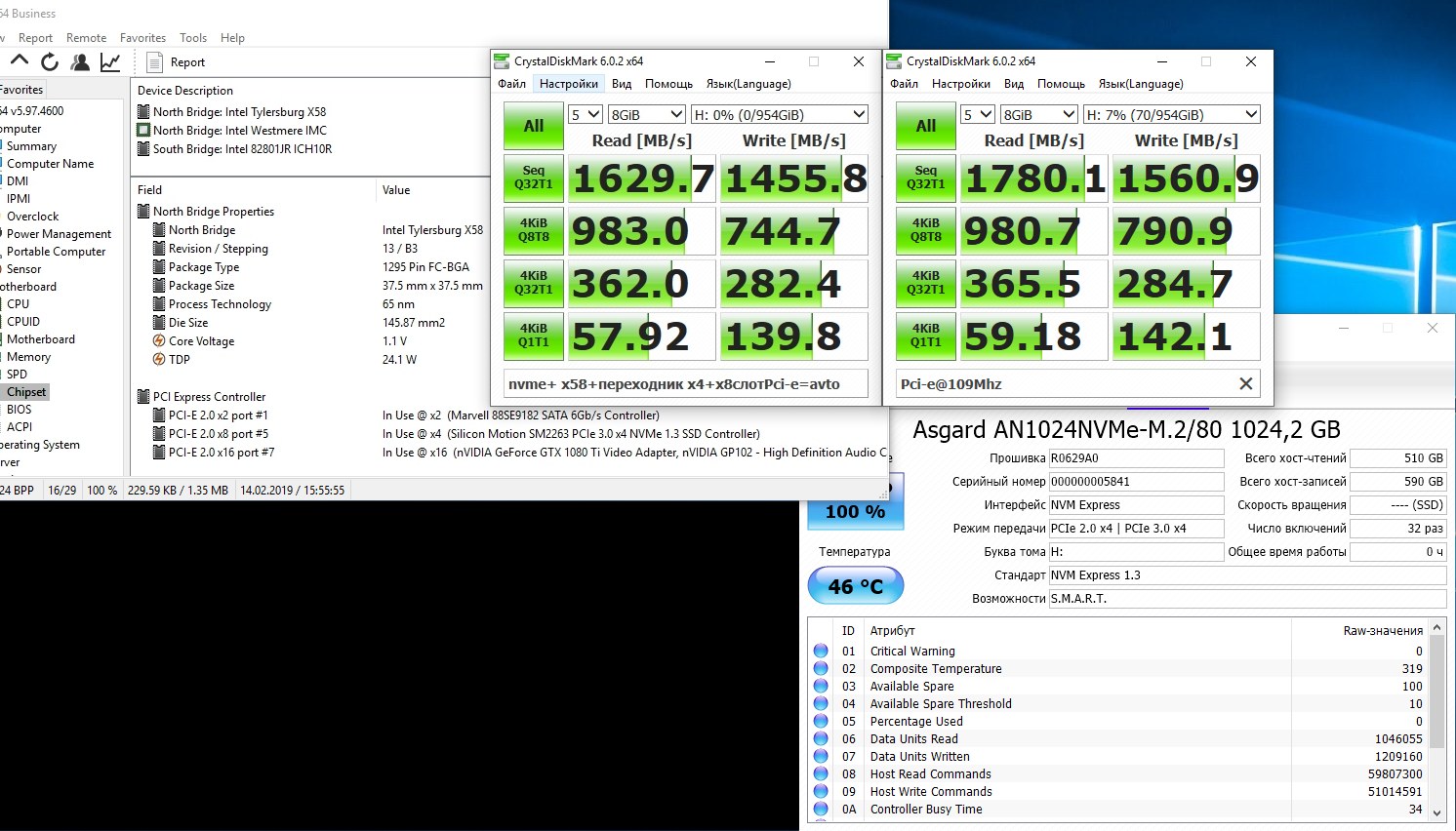Viewport: 1456px width, 831px height.
Task: Click the up-arrow navigation icon in AIDA64 toolbar
Action: point(20,61)
